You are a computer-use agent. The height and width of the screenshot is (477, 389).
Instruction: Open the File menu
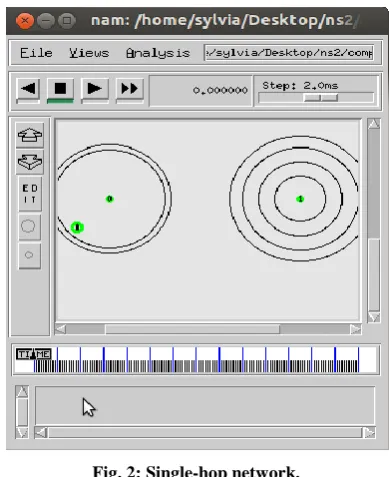click(x=36, y=53)
